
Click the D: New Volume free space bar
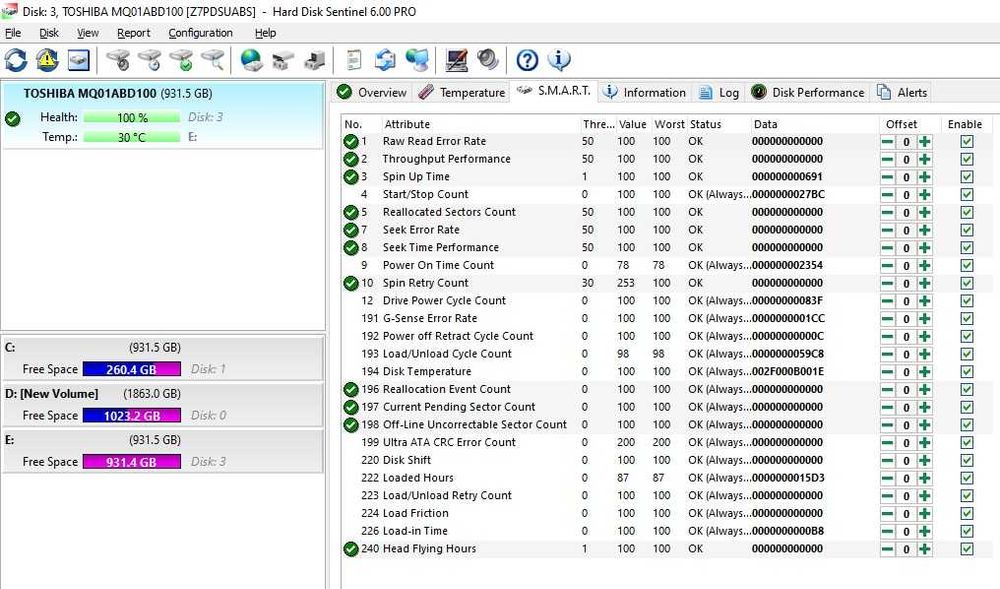pyautogui.click(x=131, y=416)
